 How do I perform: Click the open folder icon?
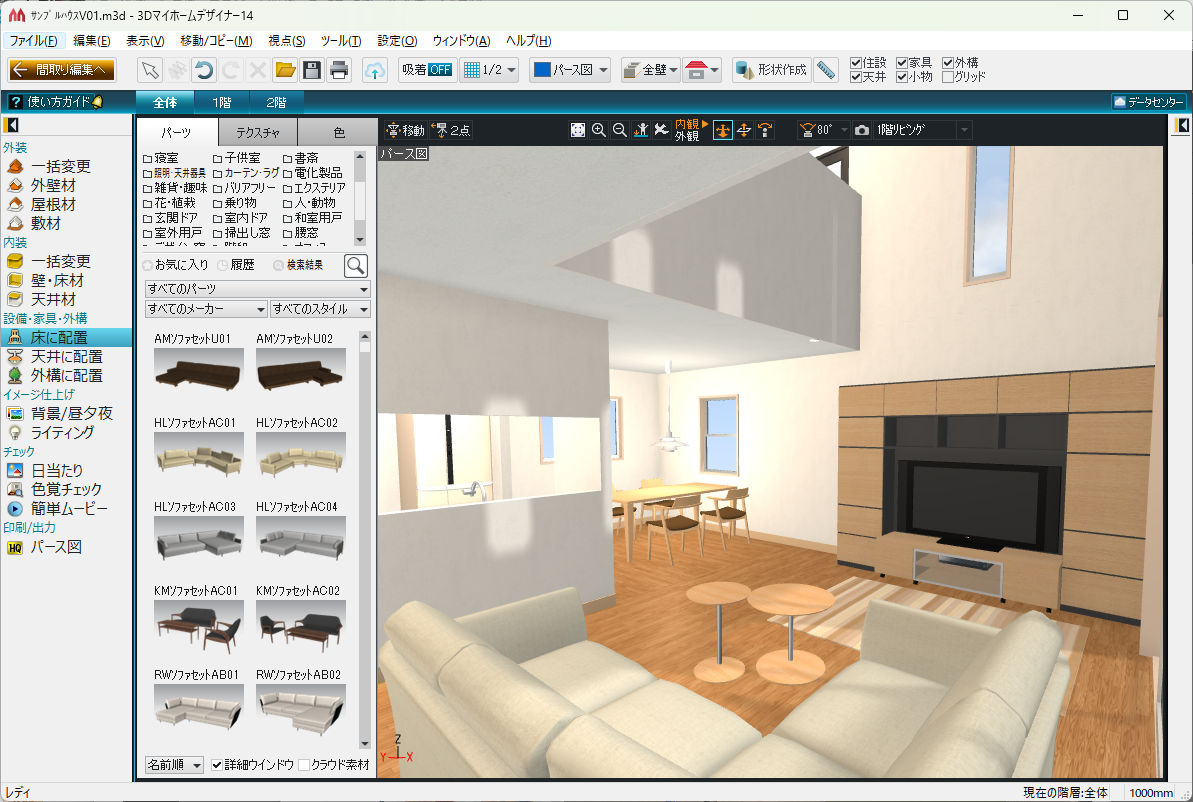click(285, 70)
